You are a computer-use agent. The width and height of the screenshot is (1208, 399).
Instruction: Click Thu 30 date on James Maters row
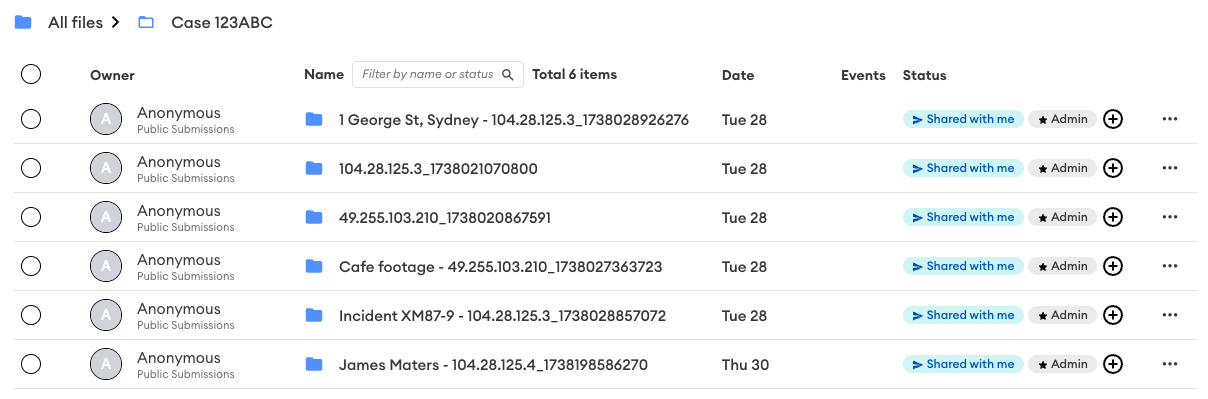(x=745, y=365)
